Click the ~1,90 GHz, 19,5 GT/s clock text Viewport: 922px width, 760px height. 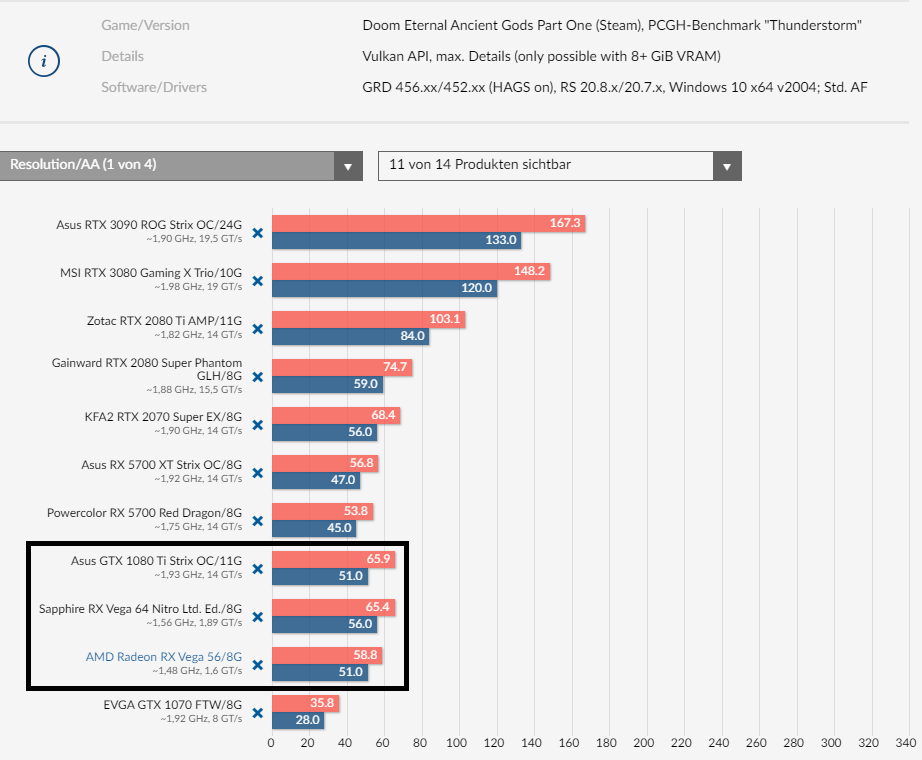pos(194,239)
